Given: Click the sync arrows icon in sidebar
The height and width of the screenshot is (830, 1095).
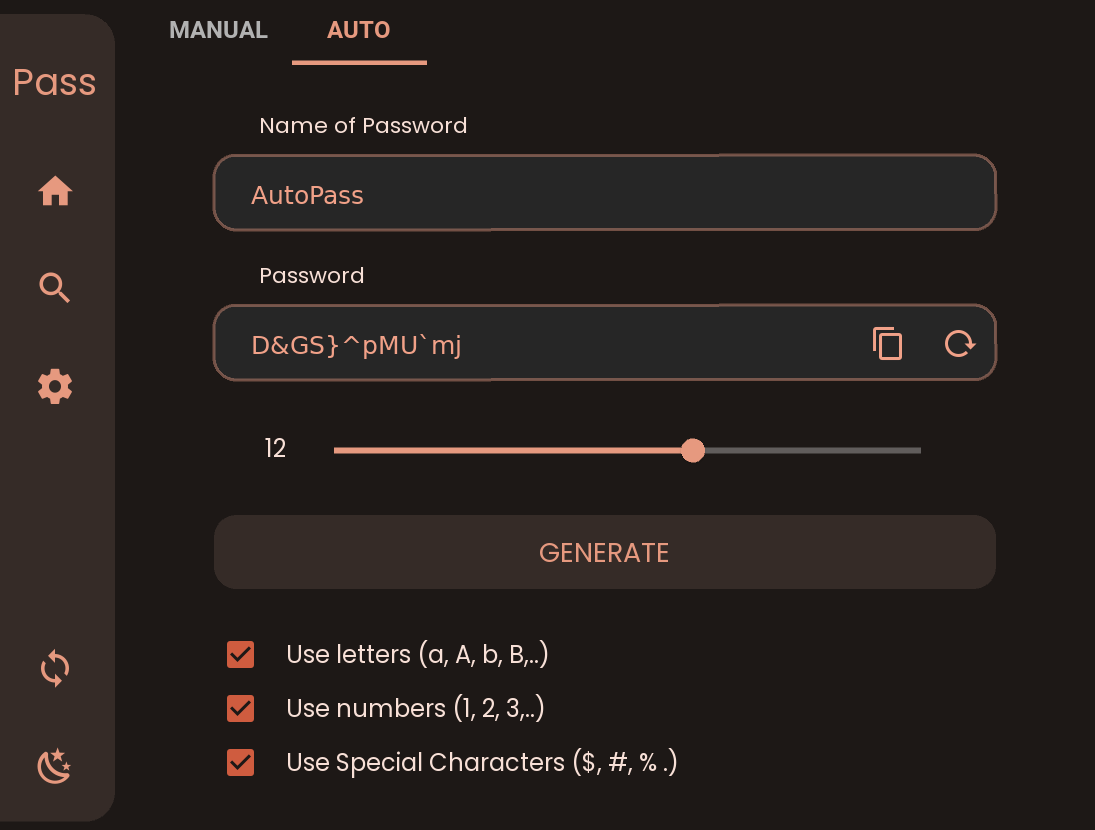Looking at the screenshot, I should click(55, 669).
